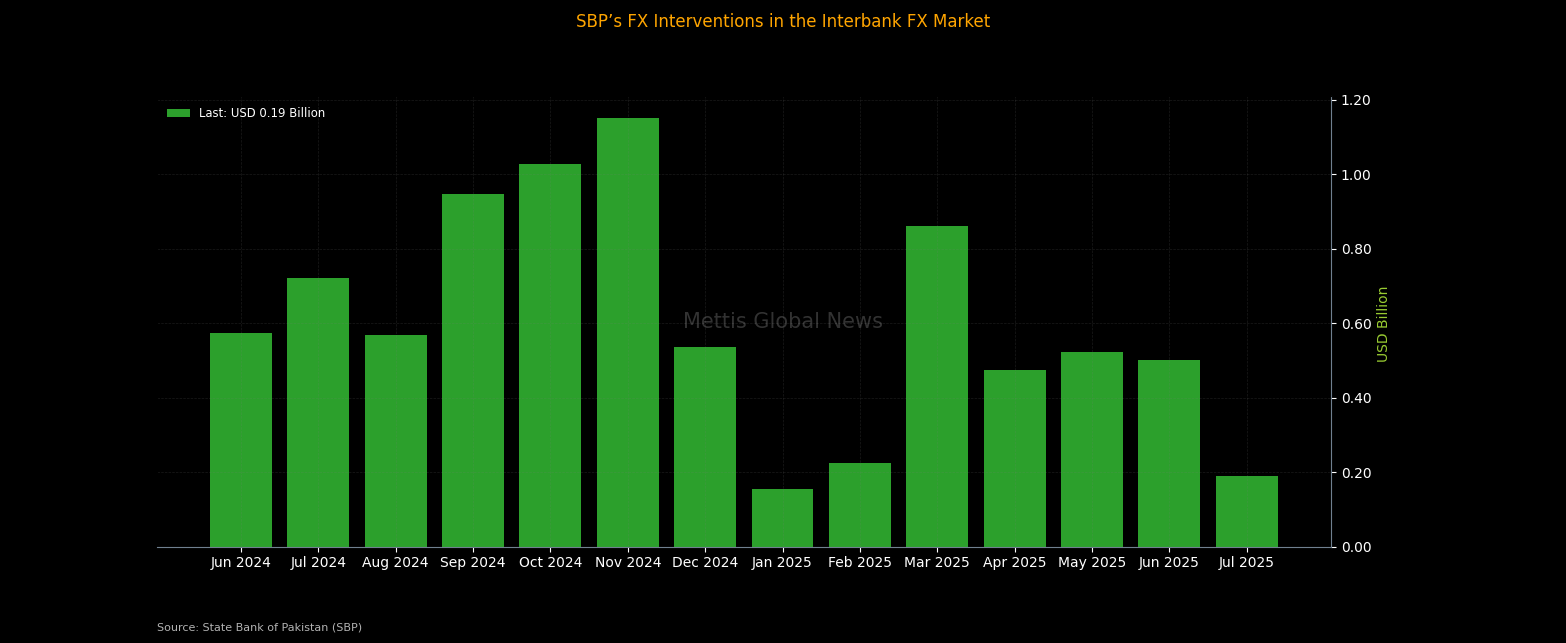Screen dimensions: 1566x643
Task: Click the Mar 2025 bar
Action: pos(937,386)
